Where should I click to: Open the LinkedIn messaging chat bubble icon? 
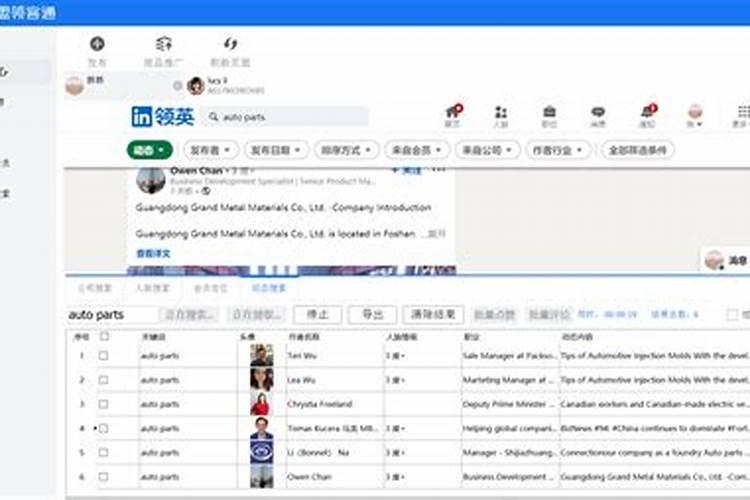[x=598, y=112]
